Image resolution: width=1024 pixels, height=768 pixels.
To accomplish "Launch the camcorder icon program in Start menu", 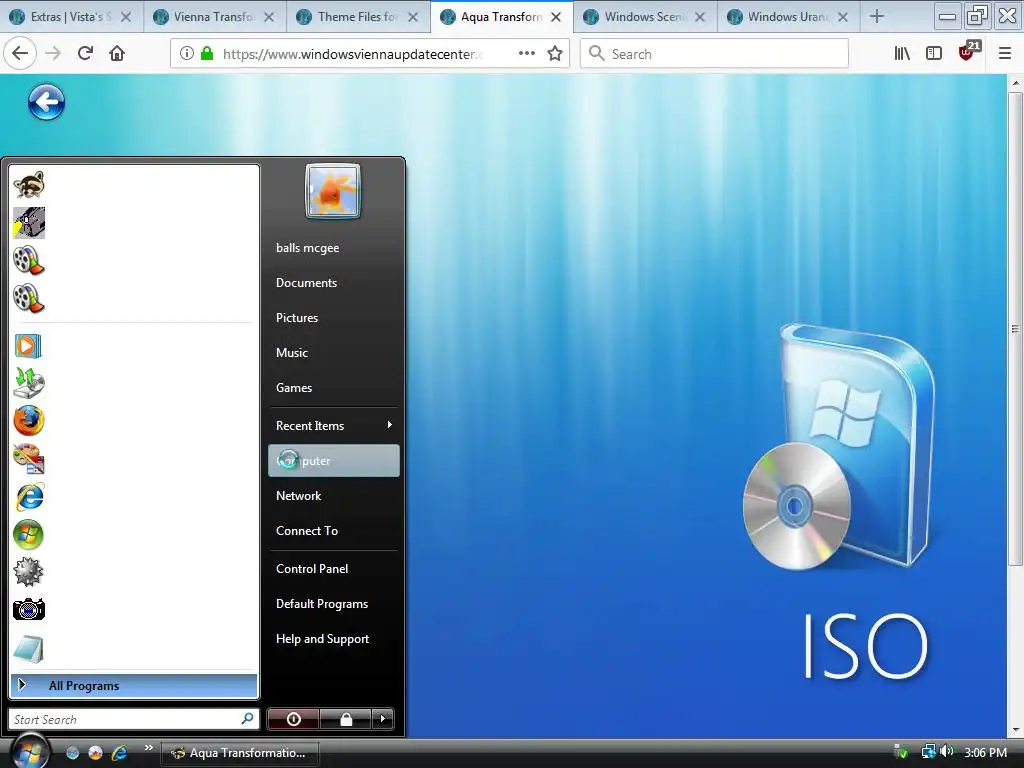I will pyautogui.click(x=29, y=223).
